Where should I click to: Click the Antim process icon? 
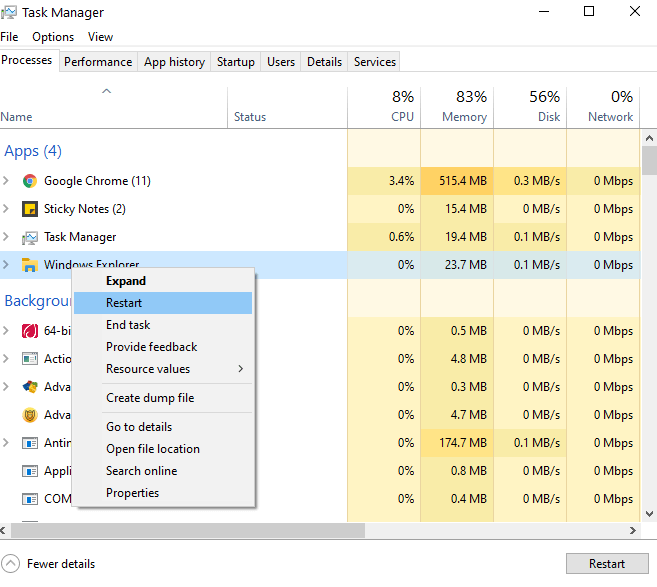pyautogui.click(x=30, y=443)
